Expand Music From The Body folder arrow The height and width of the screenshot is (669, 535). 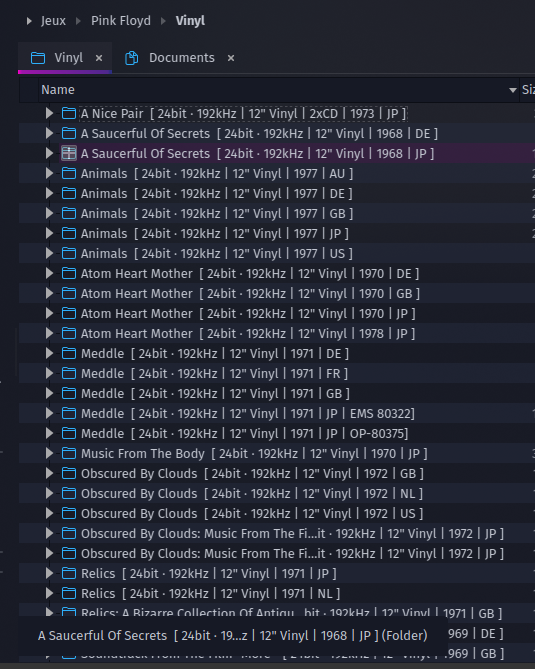pyautogui.click(x=49, y=454)
